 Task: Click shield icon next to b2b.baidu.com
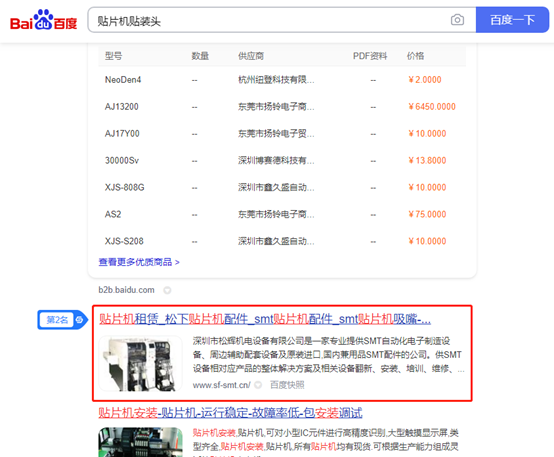[167, 290]
